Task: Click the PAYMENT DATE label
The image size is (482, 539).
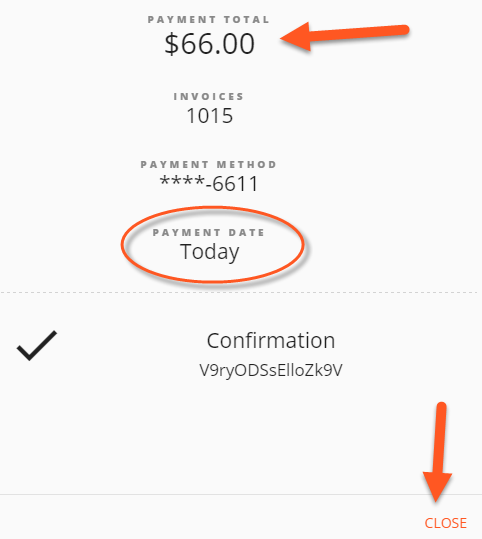Action: 209,232
